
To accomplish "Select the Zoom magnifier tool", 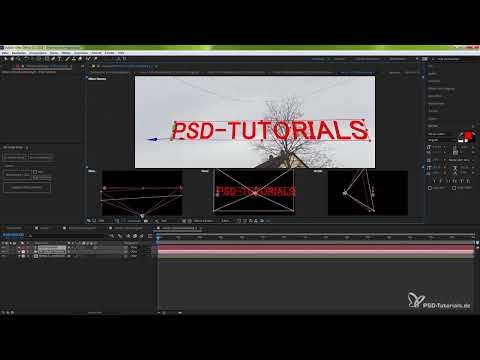I will (19, 59).
